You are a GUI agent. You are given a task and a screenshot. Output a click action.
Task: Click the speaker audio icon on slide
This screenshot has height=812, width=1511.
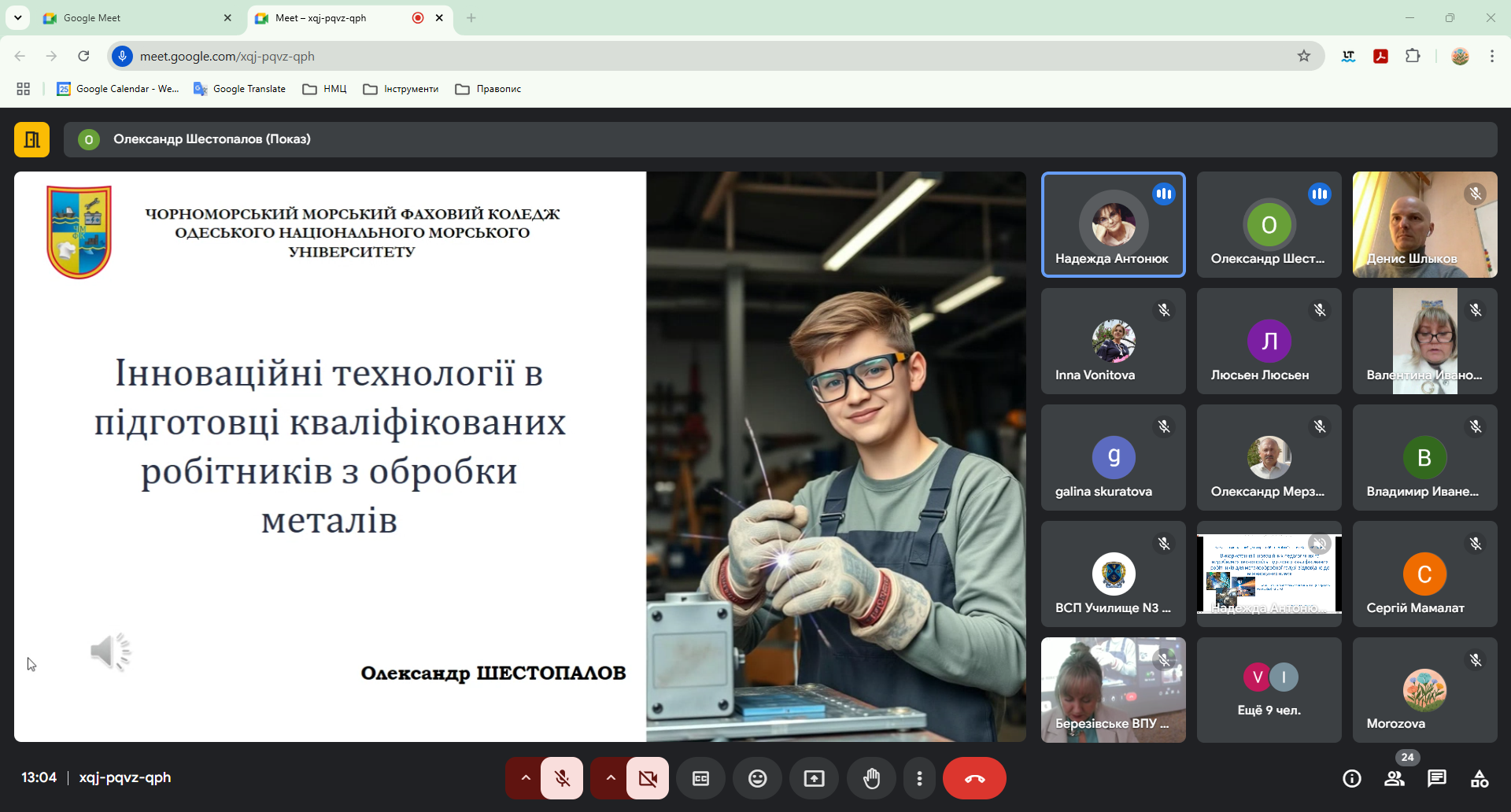click(x=109, y=651)
